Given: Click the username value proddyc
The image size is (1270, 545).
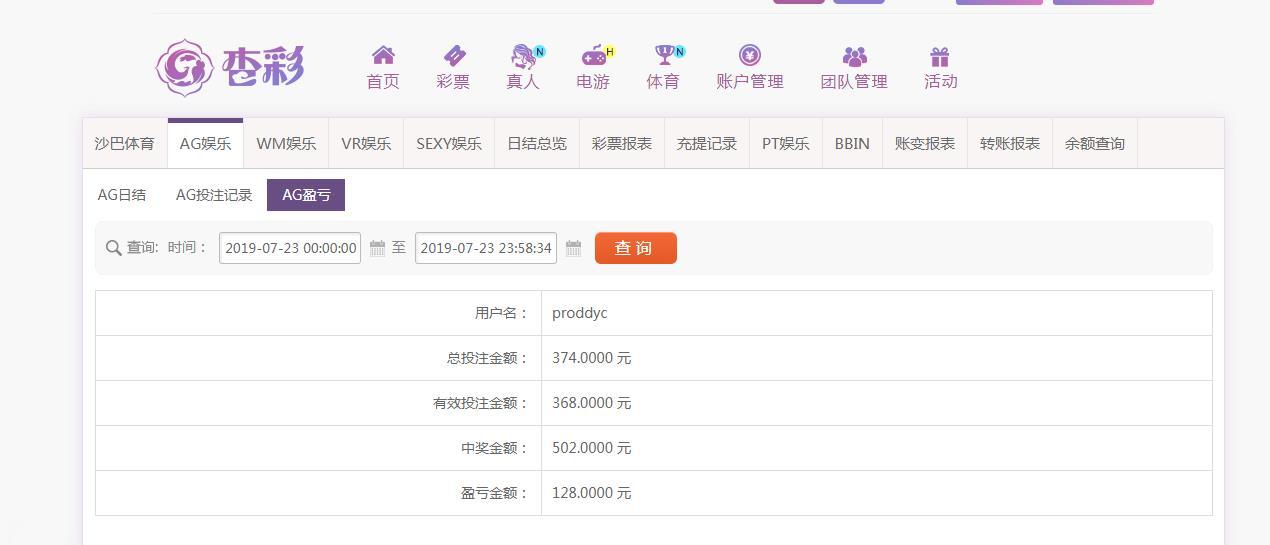Looking at the screenshot, I should (580, 313).
